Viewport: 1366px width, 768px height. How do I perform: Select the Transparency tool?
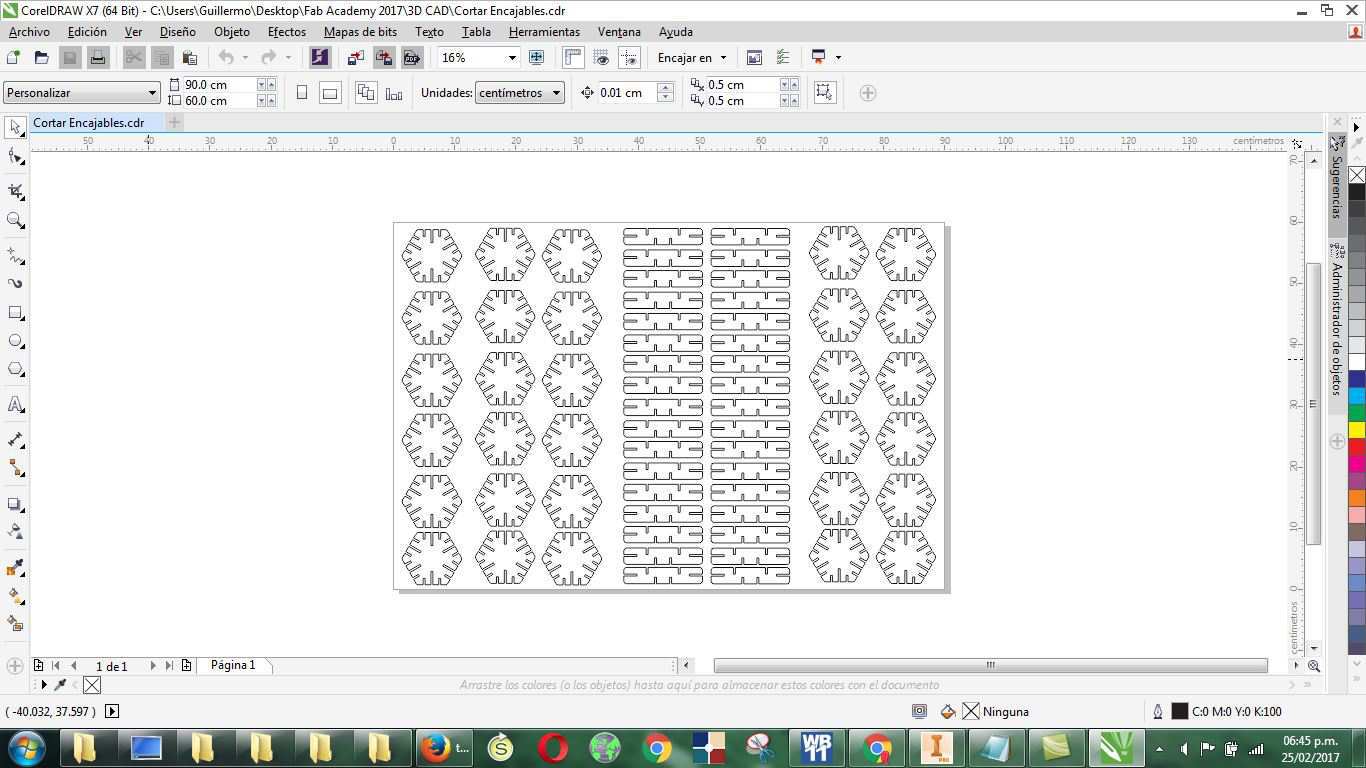pyautogui.click(x=15, y=532)
